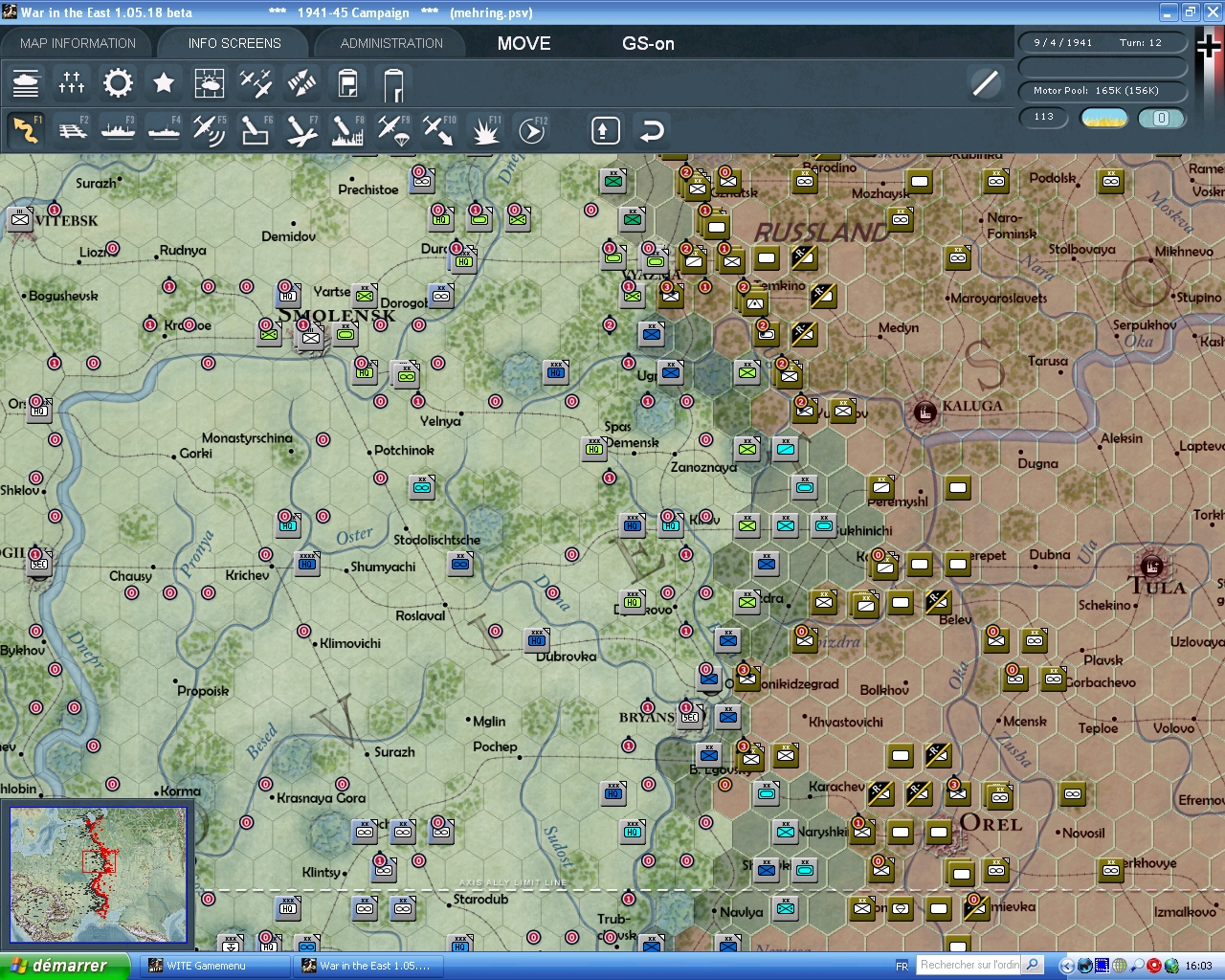Open the Windows démarrer start button
Image resolution: width=1225 pixels, height=980 pixels.
[x=64, y=966]
